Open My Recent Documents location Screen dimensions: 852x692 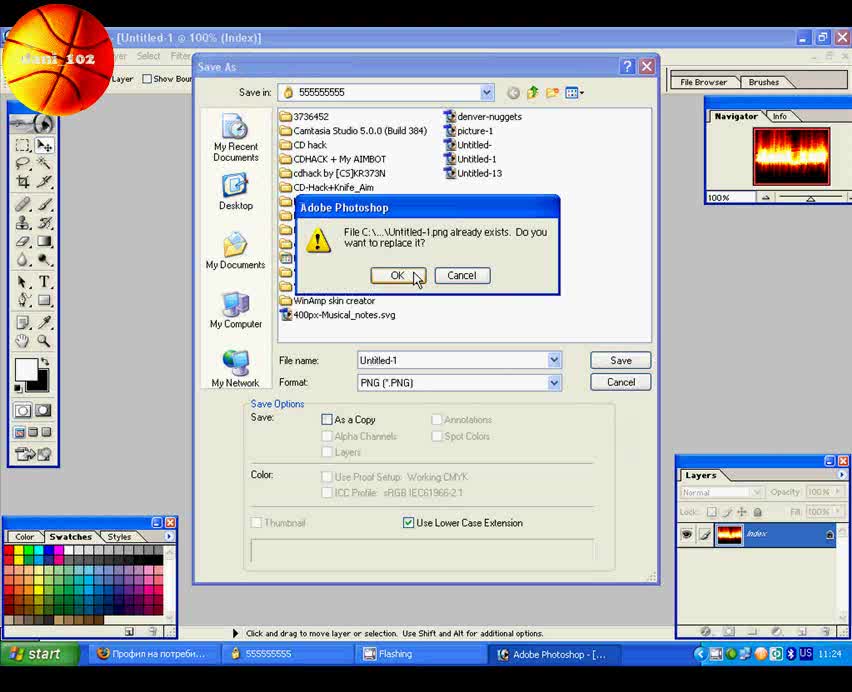(x=235, y=138)
